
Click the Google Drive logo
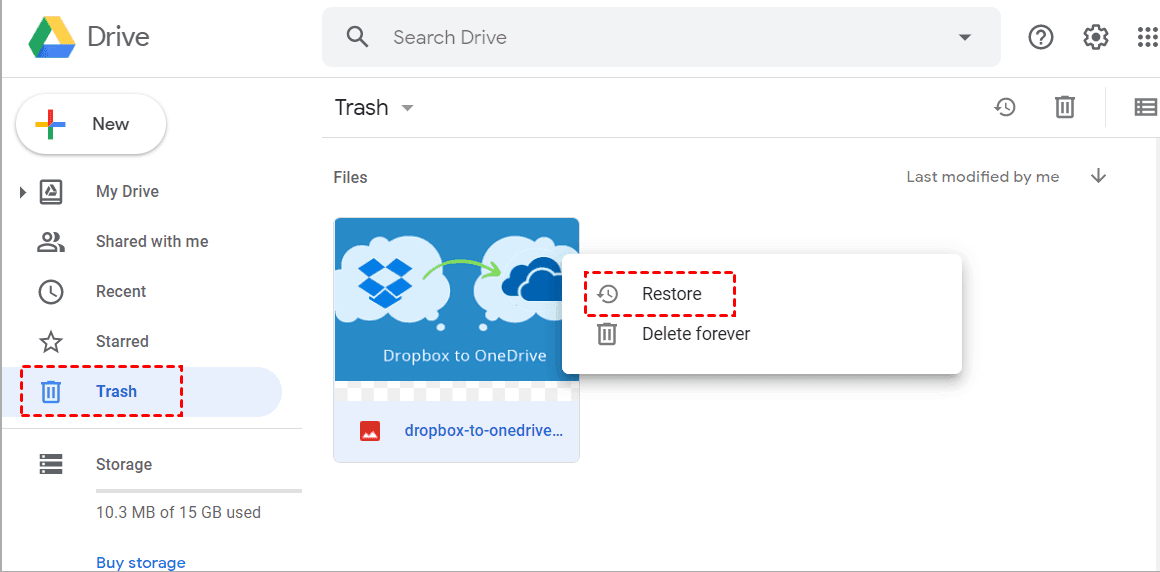pos(52,37)
